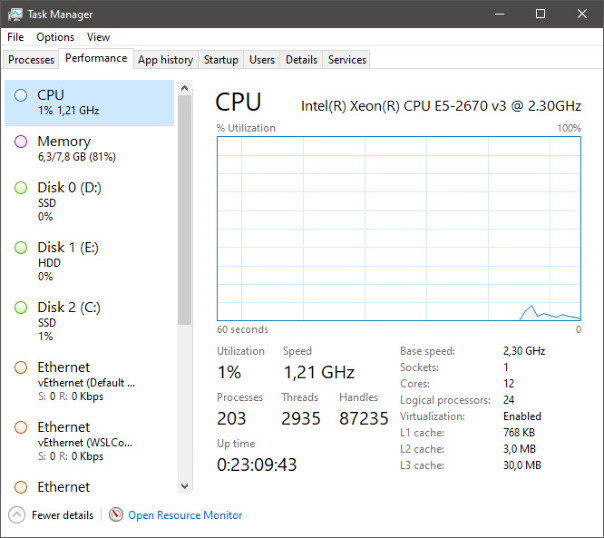Click the Disk 1 (E:) circle icon
Screen dimensions: 604x538
[21, 247]
